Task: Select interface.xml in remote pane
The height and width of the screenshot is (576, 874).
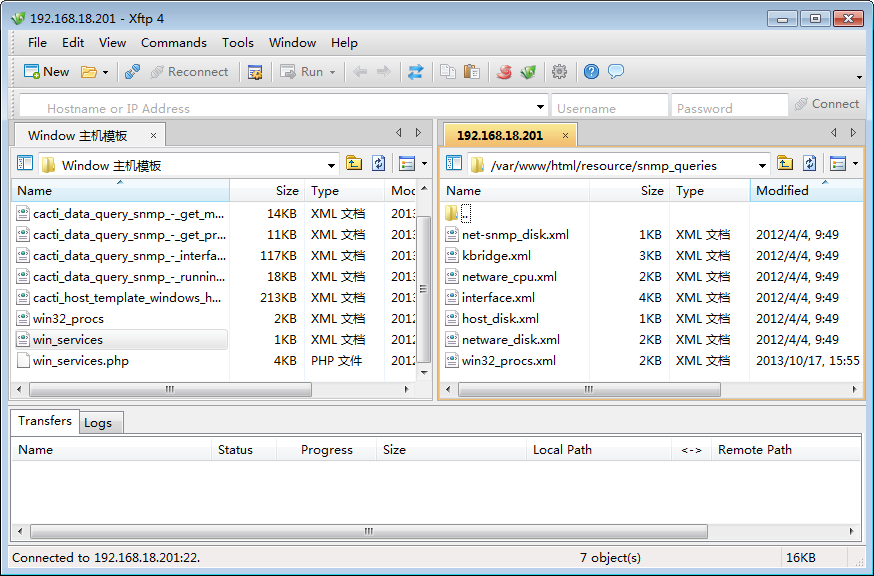Action: tap(498, 298)
